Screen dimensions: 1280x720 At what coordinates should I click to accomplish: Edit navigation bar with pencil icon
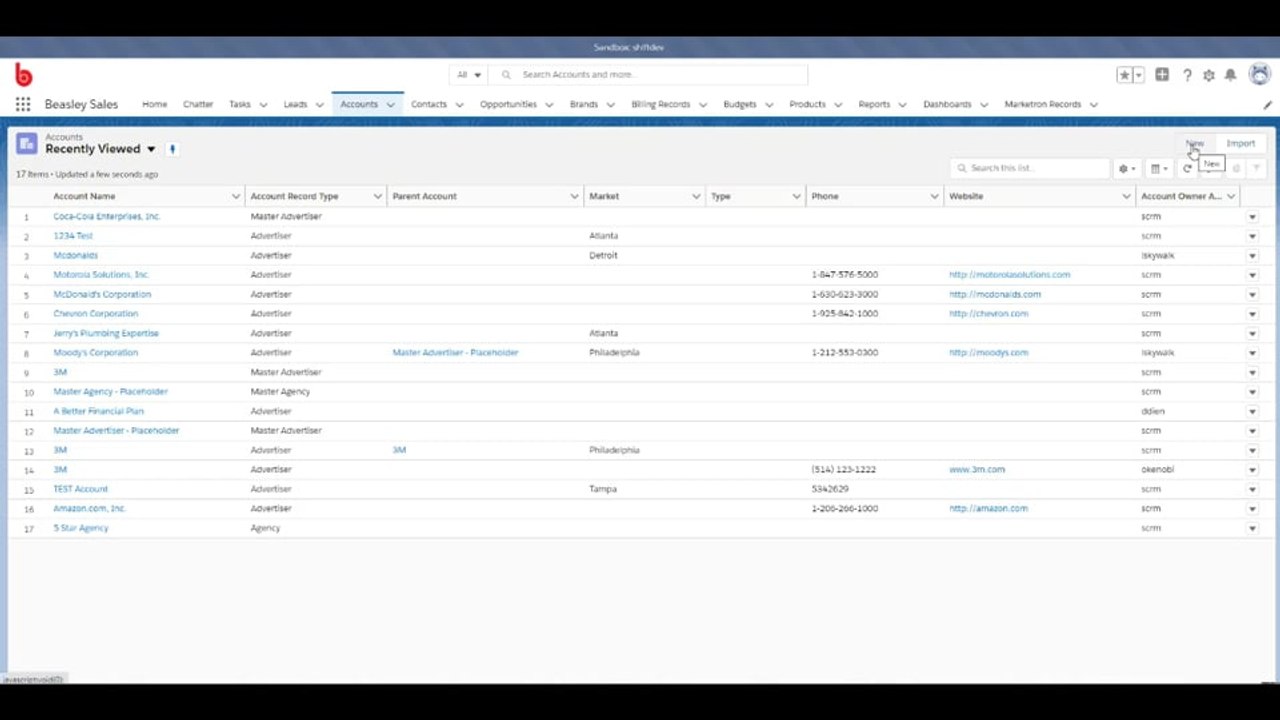pos(1267,104)
